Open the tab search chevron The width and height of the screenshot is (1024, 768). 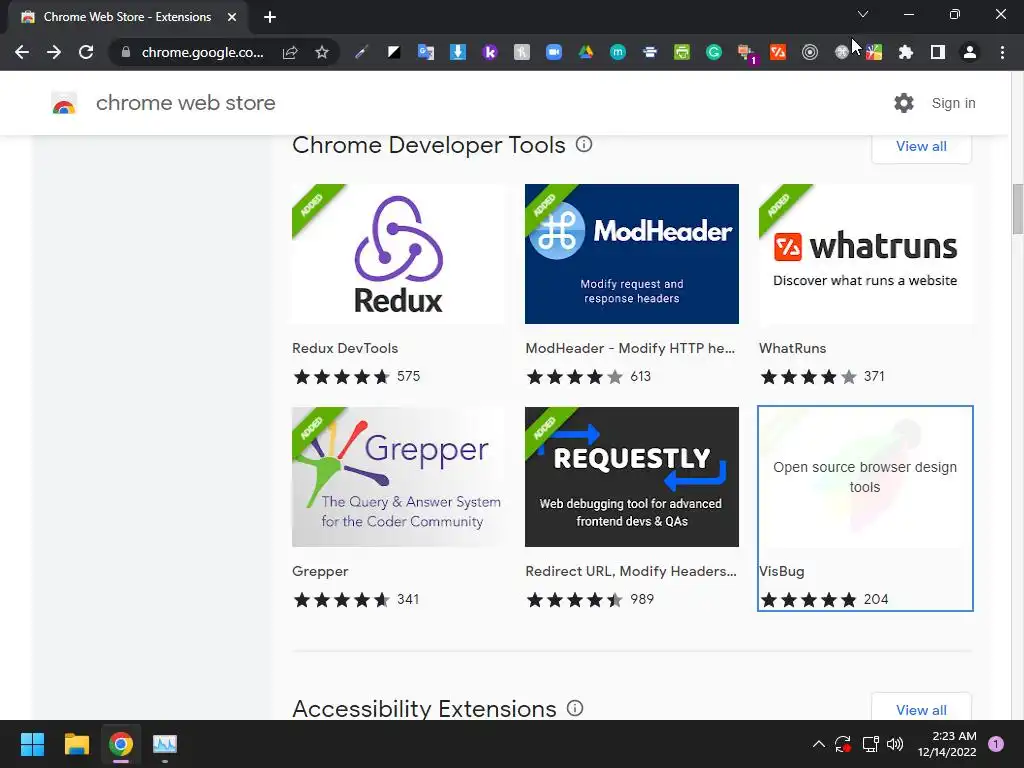click(x=863, y=14)
